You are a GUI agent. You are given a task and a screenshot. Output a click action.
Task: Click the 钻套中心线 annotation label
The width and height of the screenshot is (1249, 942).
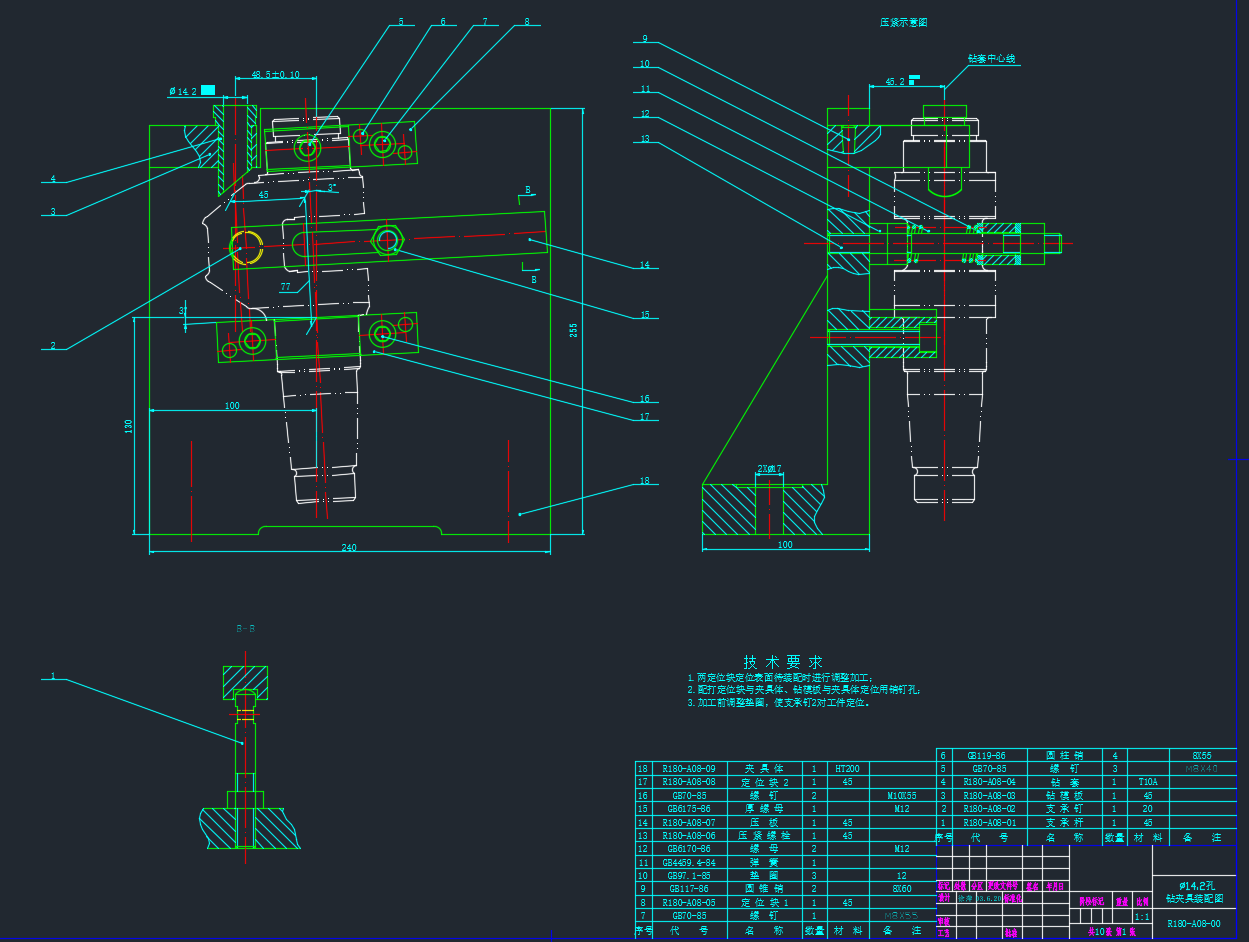click(991, 59)
